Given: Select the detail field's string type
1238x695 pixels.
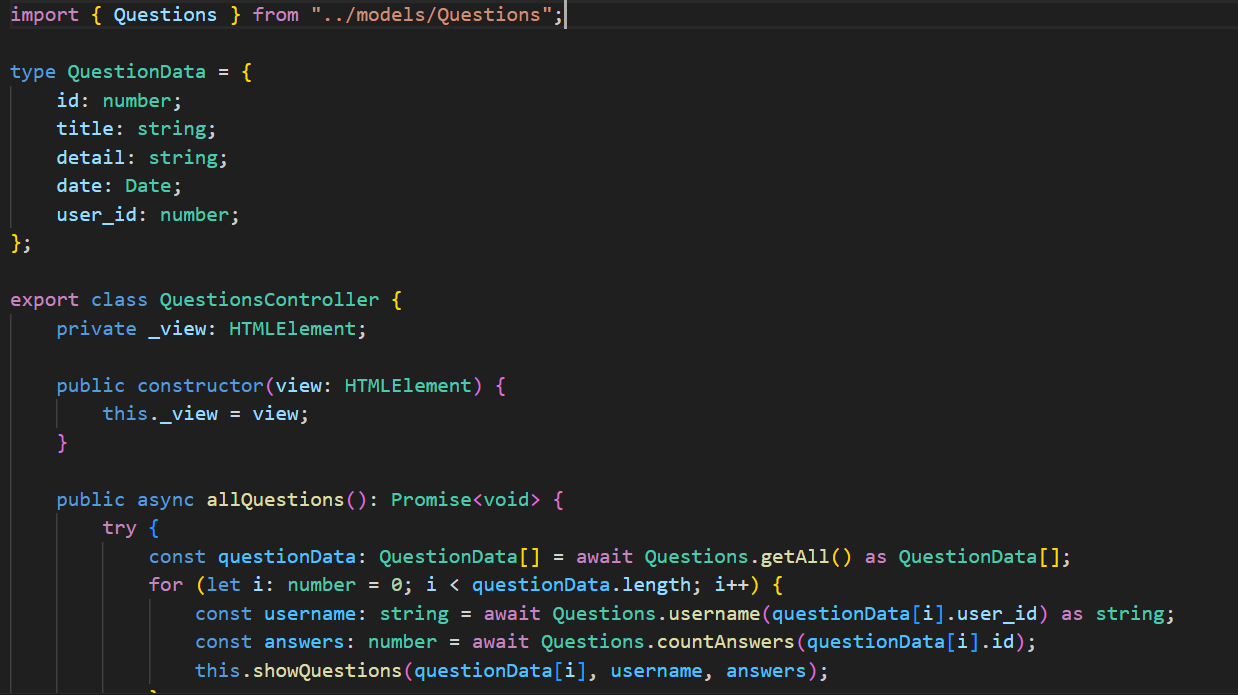Looking at the screenshot, I should [x=183, y=157].
